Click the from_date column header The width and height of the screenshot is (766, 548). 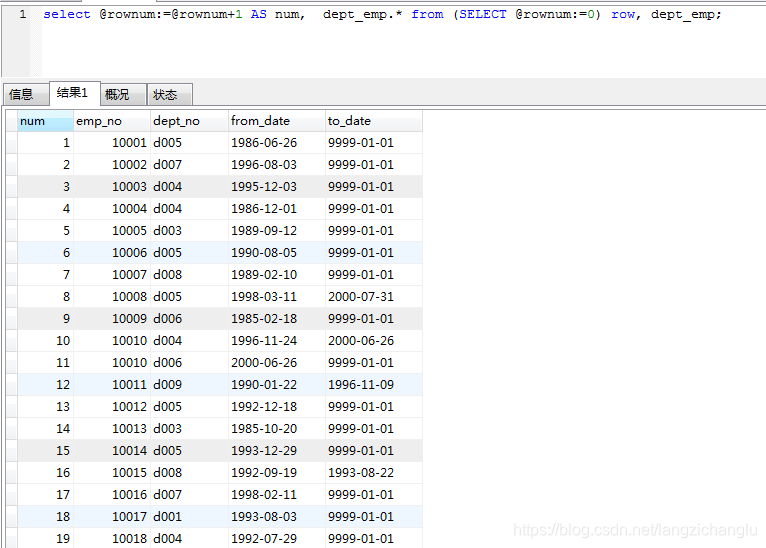pos(277,121)
